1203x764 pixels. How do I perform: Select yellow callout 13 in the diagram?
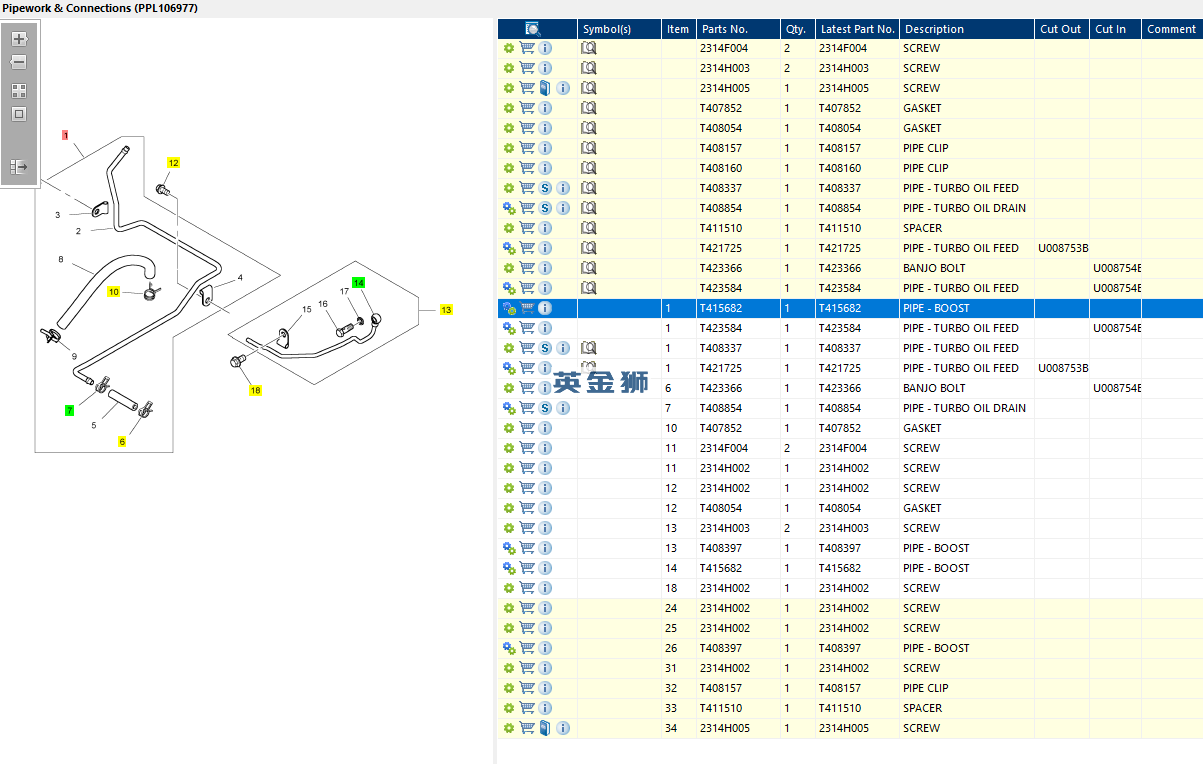point(446,310)
